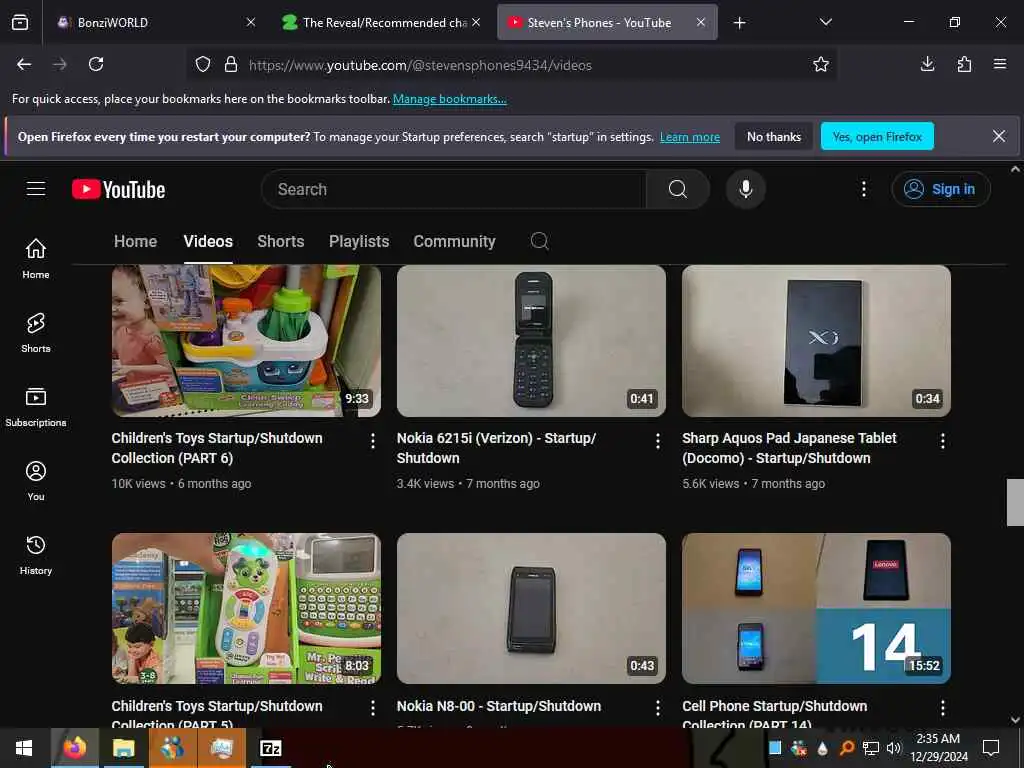Bookmark this page with the star
The height and width of the screenshot is (768, 1024).
pyautogui.click(x=820, y=64)
